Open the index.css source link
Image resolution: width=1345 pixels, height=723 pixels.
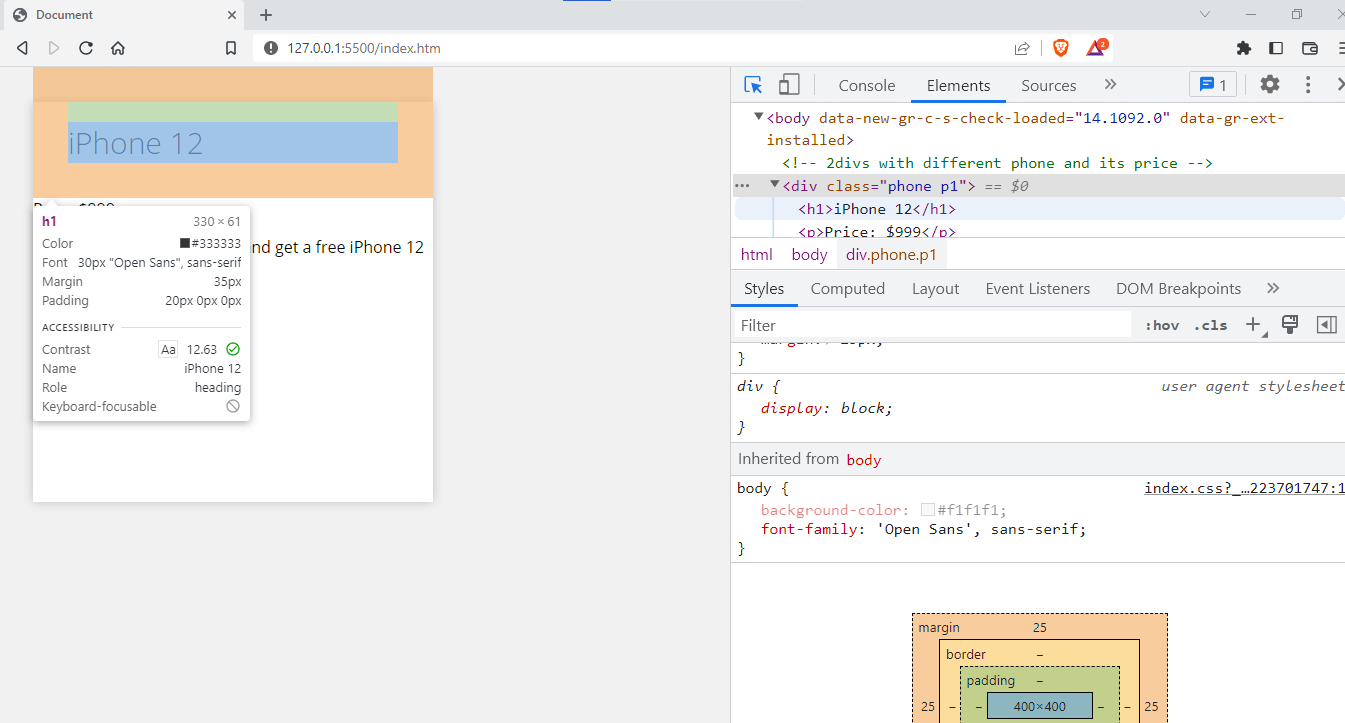(1244, 489)
